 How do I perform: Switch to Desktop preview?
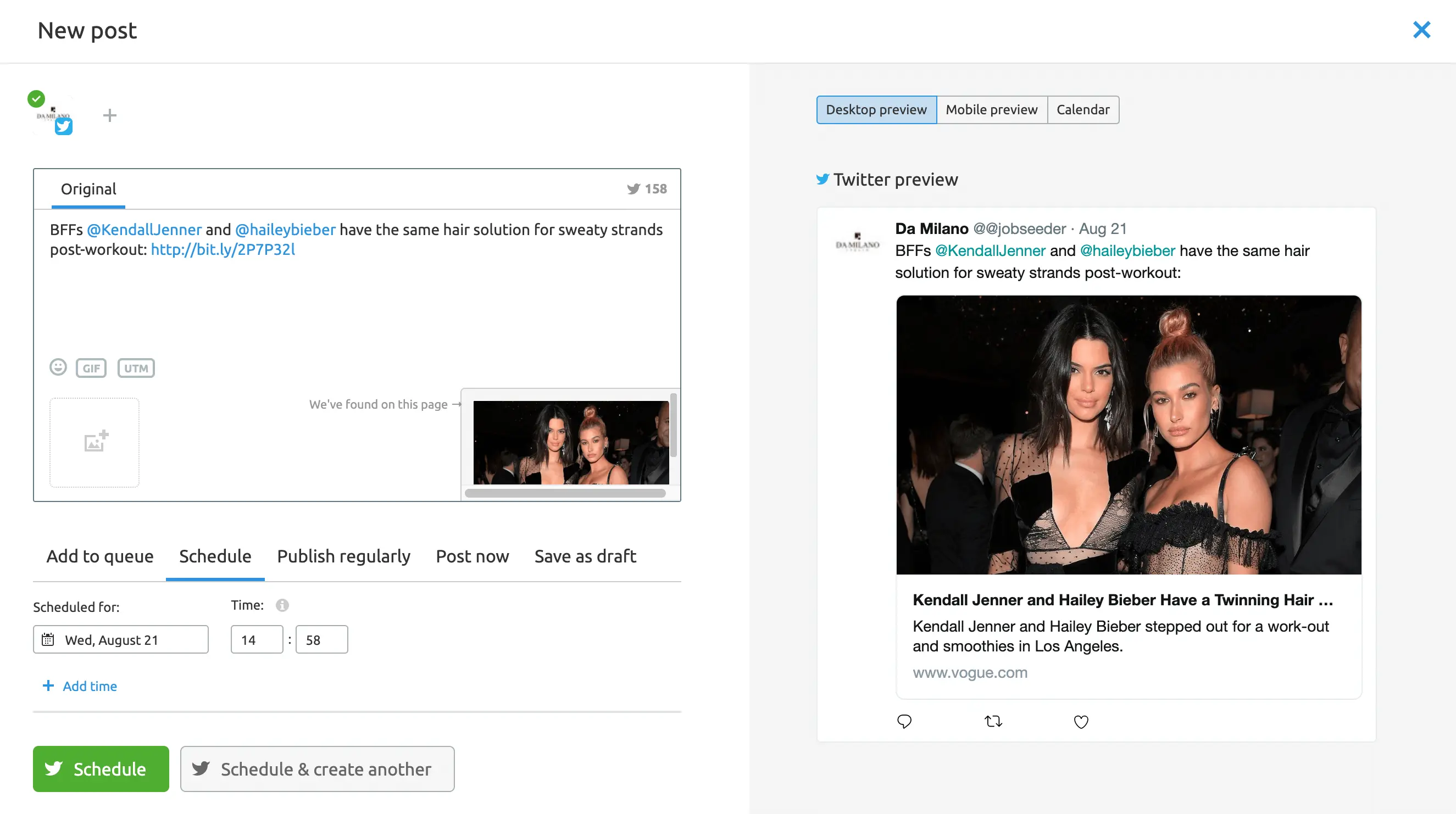click(876, 110)
